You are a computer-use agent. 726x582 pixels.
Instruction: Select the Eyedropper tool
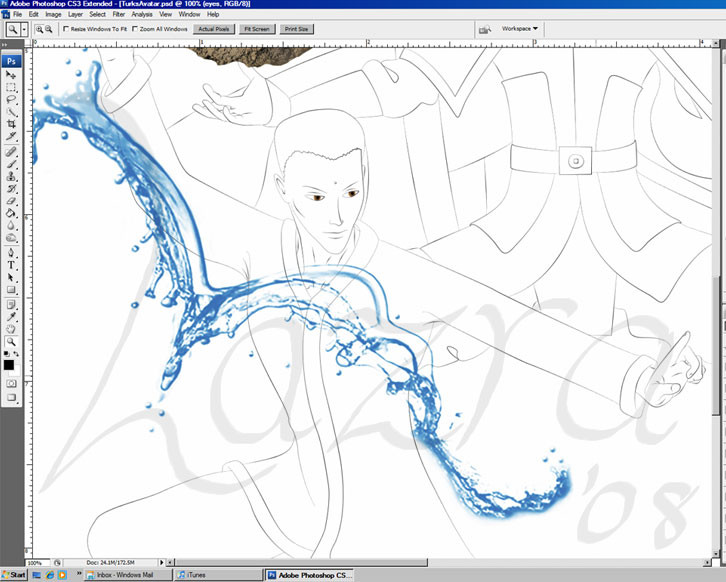click(11, 317)
